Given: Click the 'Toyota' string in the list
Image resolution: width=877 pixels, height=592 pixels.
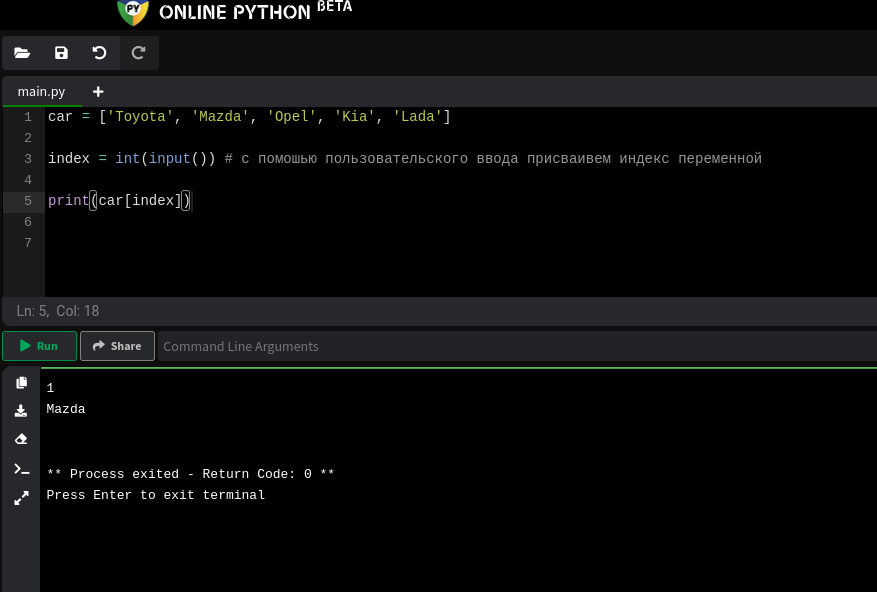Looking at the screenshot, I should [140, 116].
